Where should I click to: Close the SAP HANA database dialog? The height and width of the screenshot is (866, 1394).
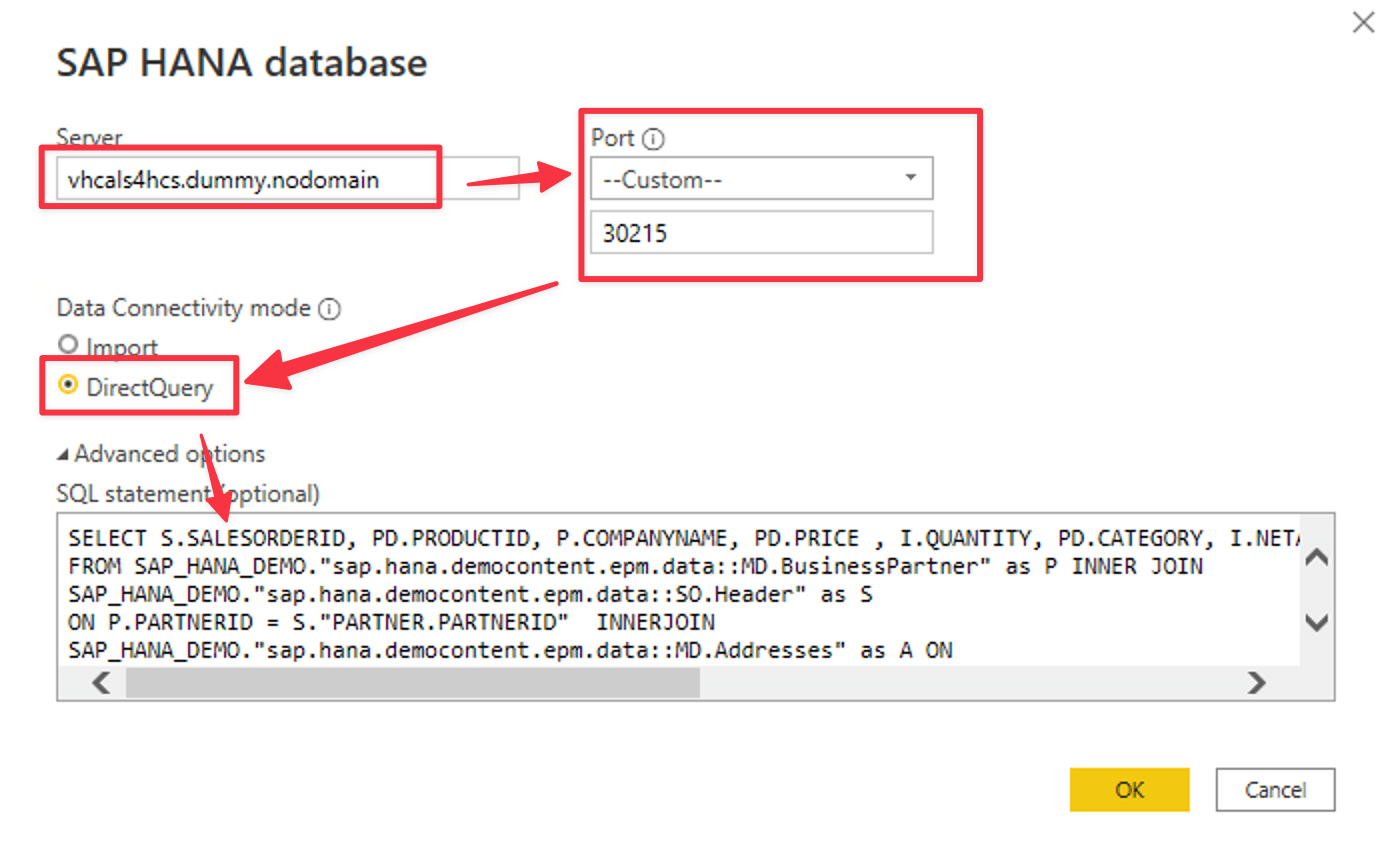tap(1363, 22)
